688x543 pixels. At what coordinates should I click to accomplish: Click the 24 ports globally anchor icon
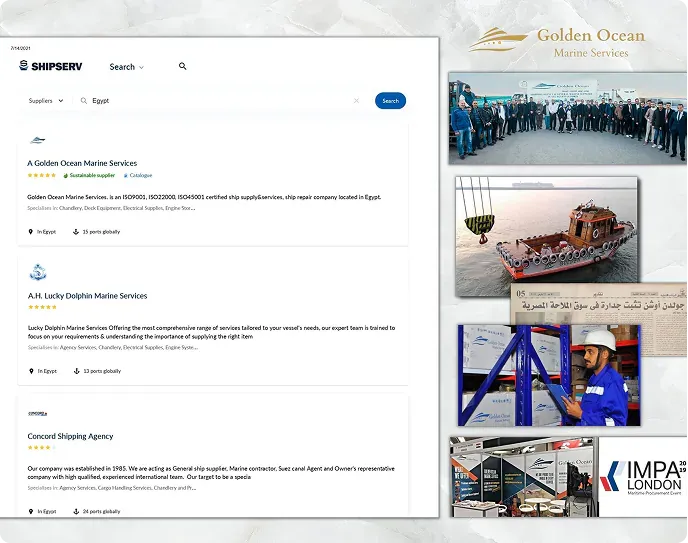76,511
